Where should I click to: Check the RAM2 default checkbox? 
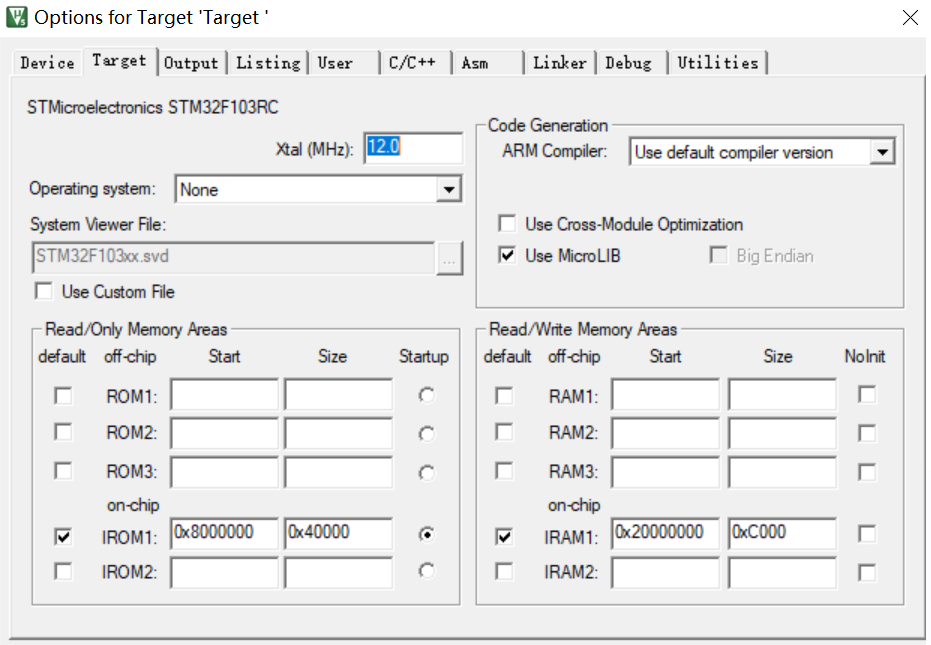coord(504,432)
